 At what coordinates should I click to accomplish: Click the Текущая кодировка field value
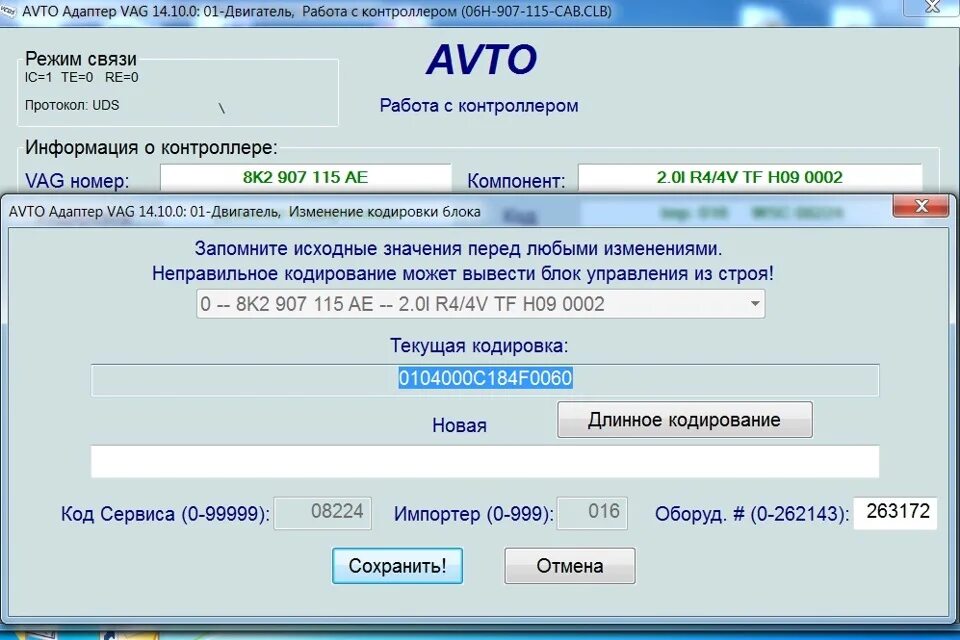click(x=485, y=378)
